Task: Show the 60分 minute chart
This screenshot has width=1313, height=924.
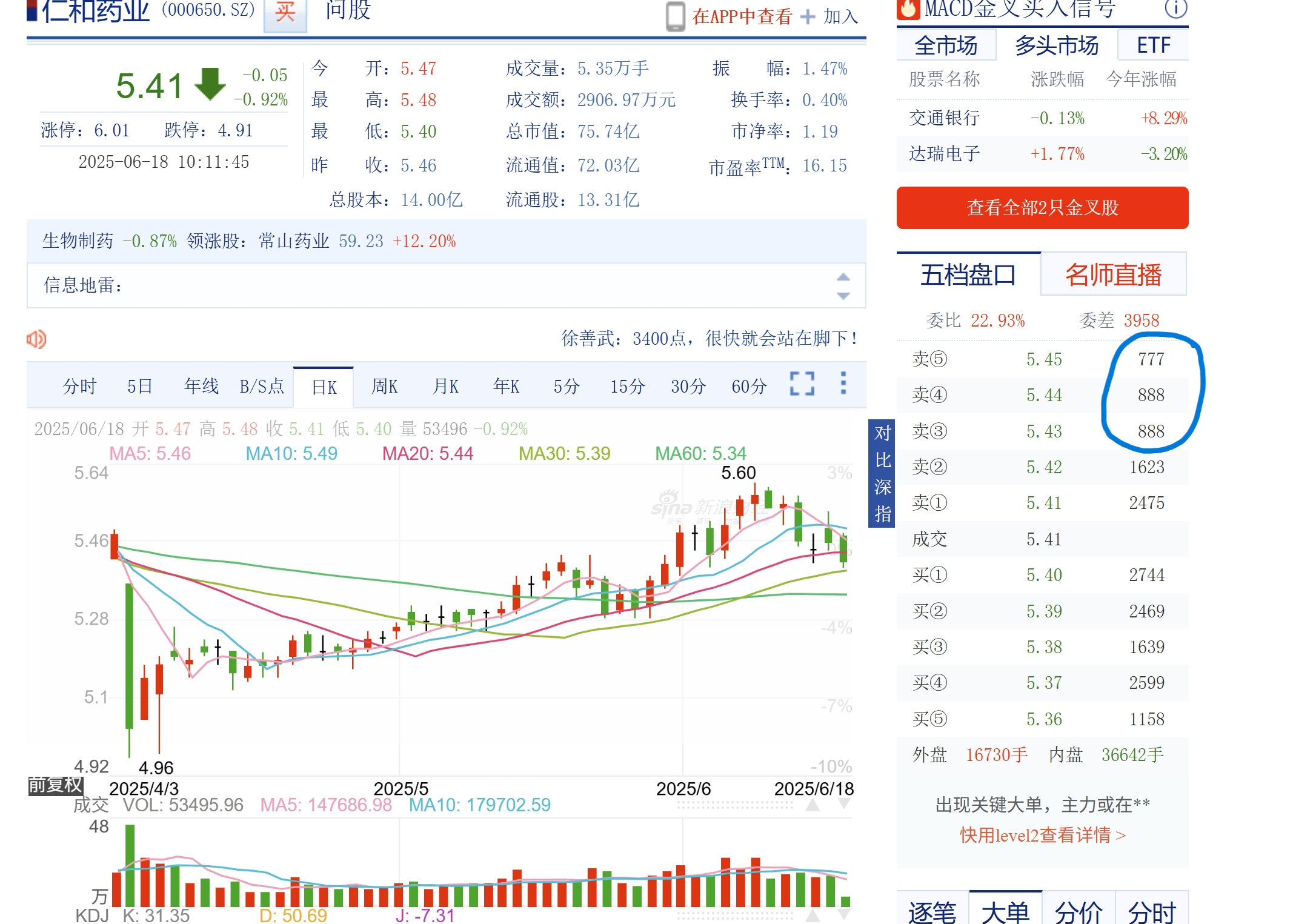Action: [x=749, y=386]
